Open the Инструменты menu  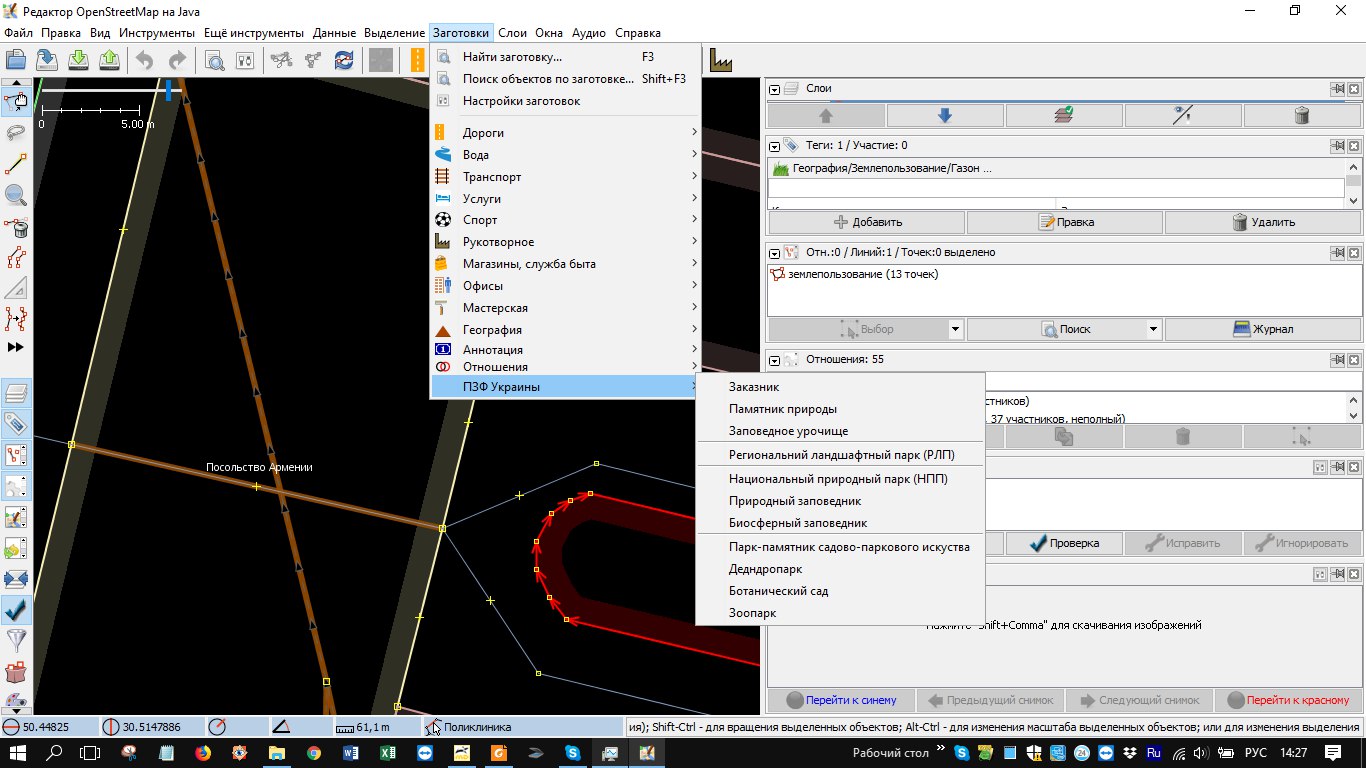(x=156, y=33)
